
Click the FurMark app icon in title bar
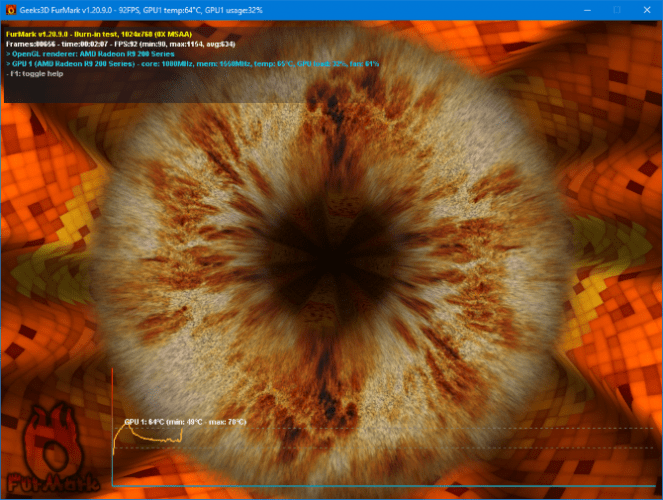(x=11, y=10)
